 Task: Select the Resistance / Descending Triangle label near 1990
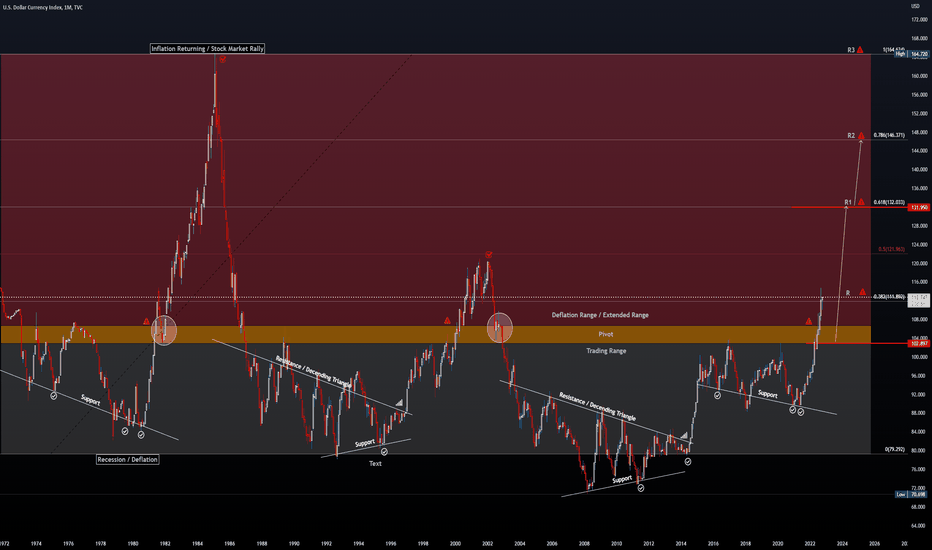click(314, 372)
